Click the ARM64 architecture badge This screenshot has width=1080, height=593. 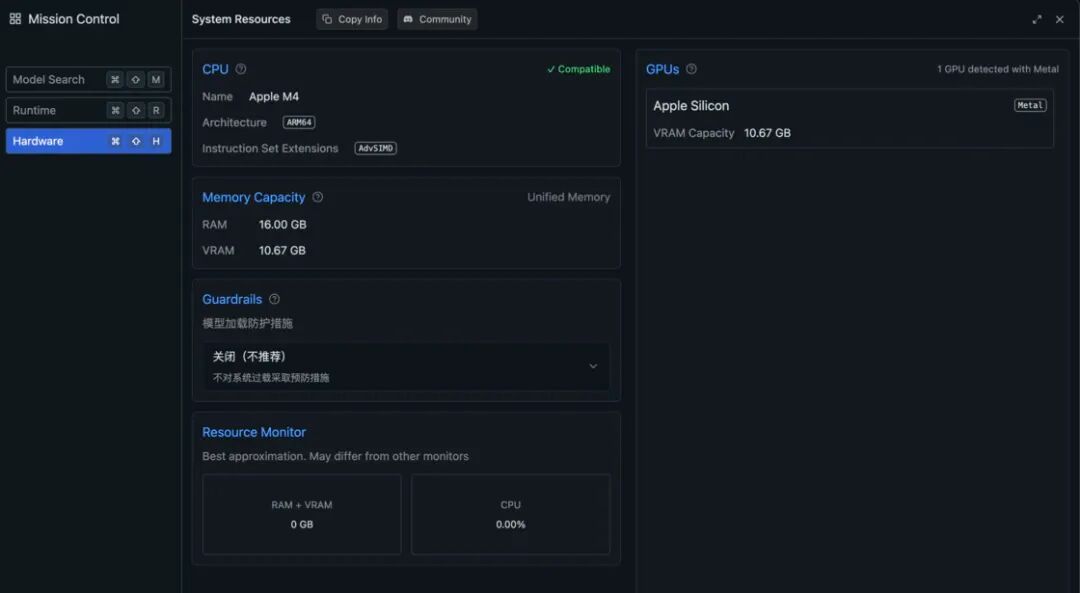[x=299, y=122]
